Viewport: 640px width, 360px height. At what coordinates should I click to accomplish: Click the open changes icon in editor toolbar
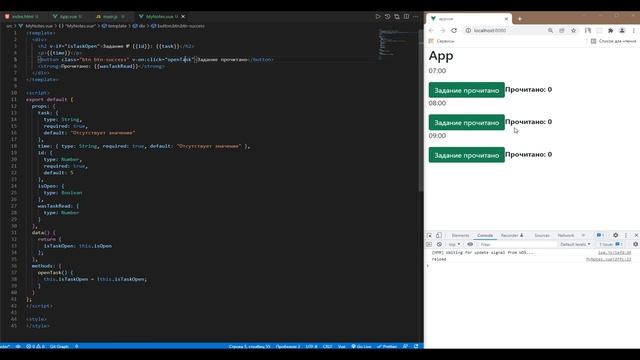tap(397, 16)
